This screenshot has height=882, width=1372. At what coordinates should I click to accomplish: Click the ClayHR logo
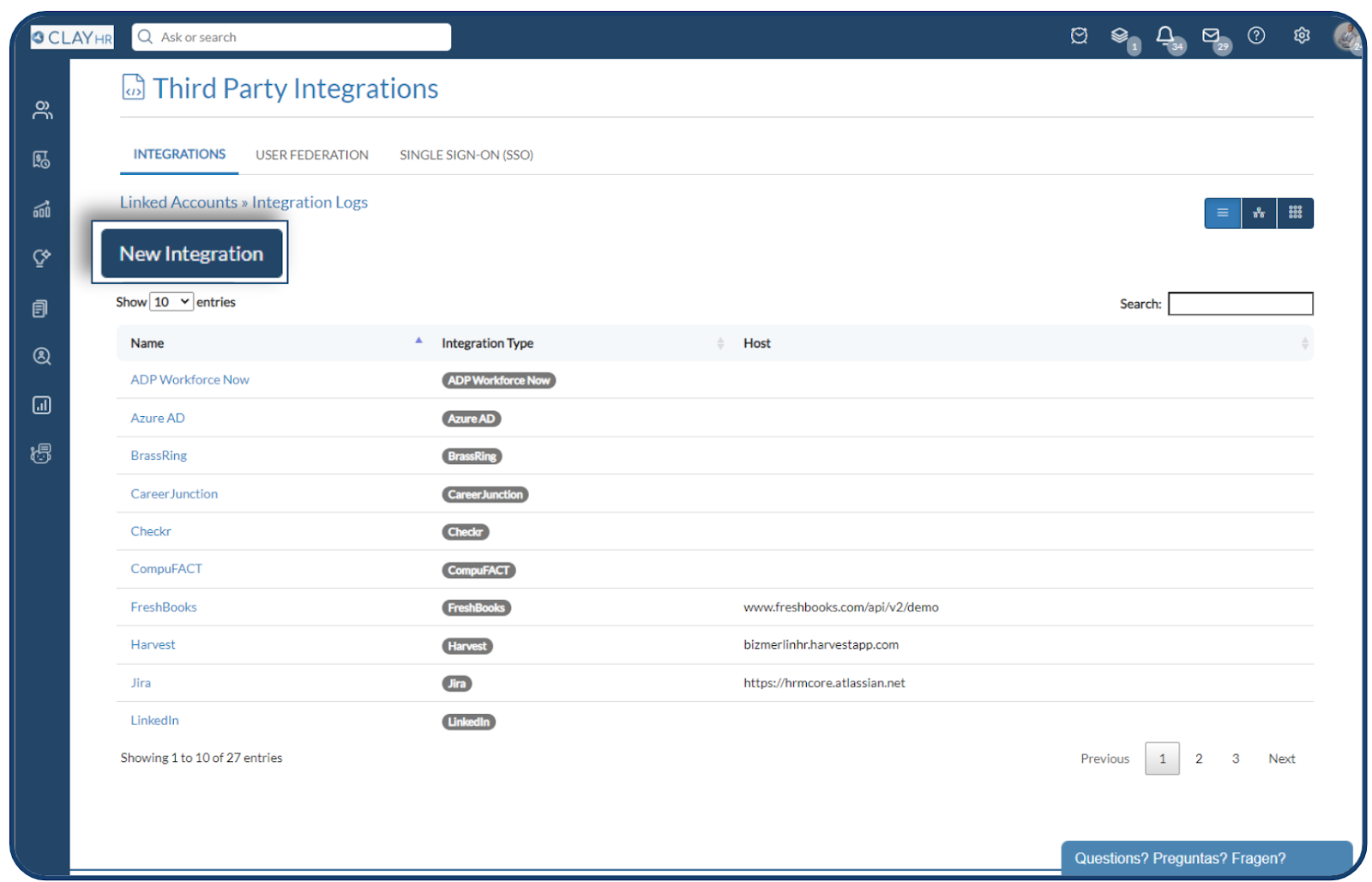pos(72,37)
